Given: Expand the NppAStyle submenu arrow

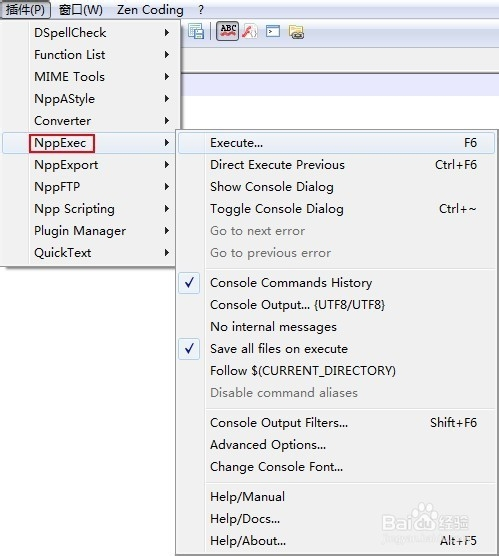Looking at the screenshot, I should click(x=167, y=99).
